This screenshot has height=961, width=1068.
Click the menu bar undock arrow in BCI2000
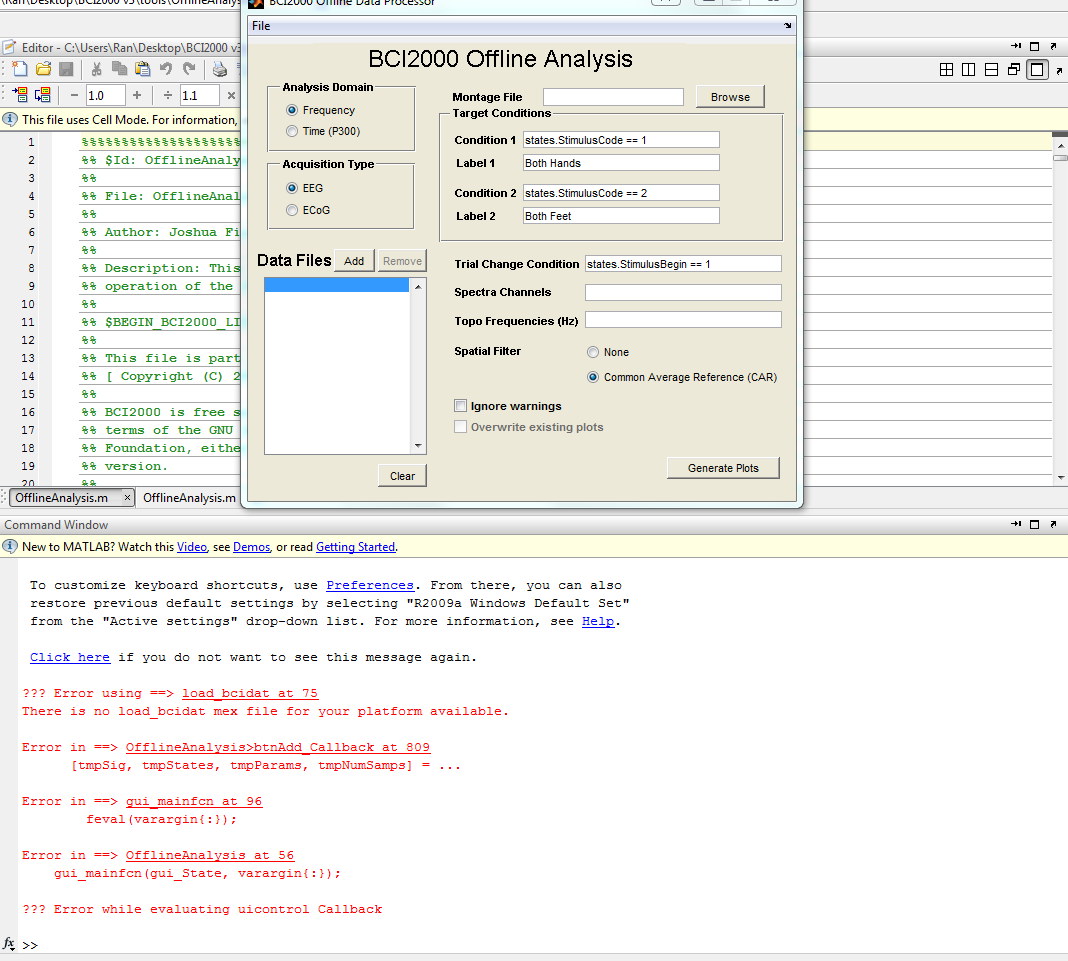pyautogui.click(x=787, y=26)
